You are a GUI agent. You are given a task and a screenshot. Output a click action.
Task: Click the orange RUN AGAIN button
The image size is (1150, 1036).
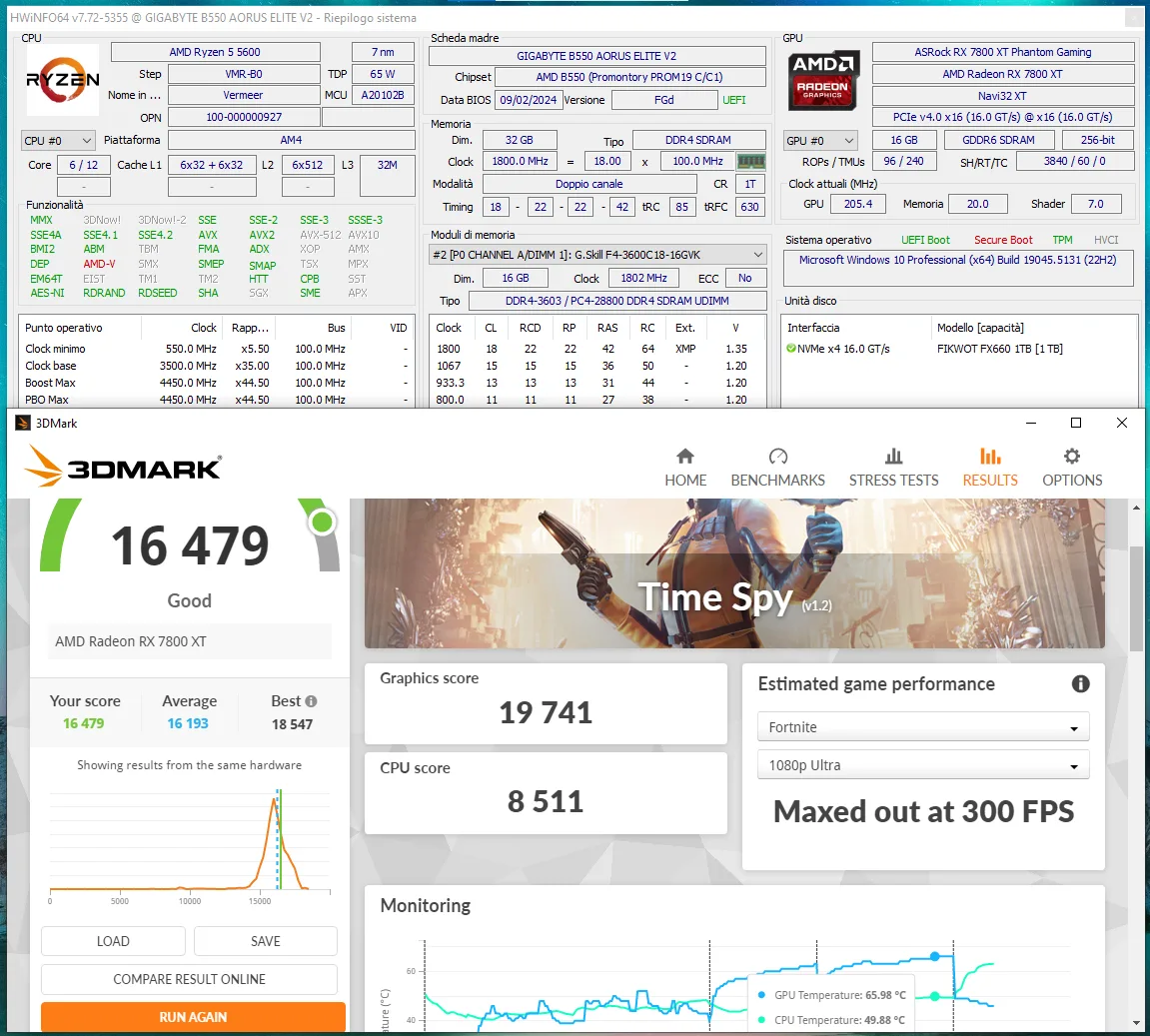click(x=193, y=1017)
